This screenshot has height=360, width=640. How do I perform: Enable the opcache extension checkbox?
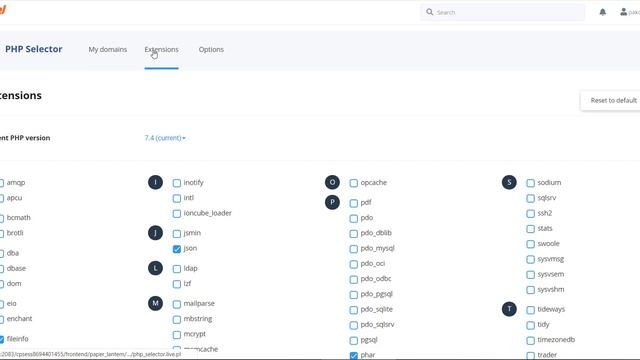pos(353,183)
